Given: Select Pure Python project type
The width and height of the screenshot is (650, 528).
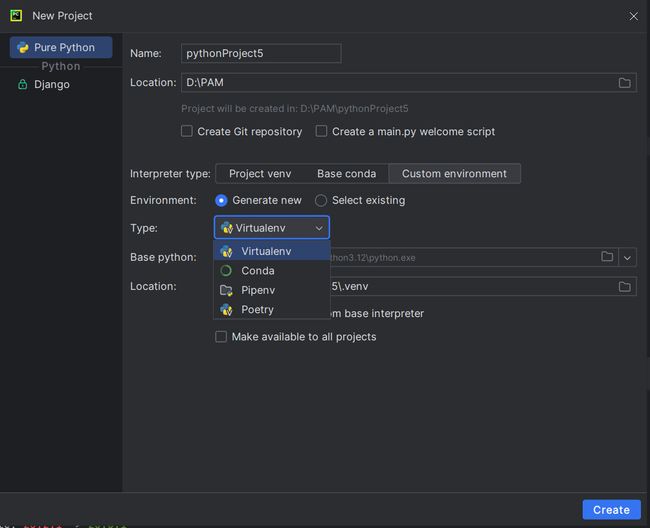Looking at the screenshot, I should pos(61,47).
